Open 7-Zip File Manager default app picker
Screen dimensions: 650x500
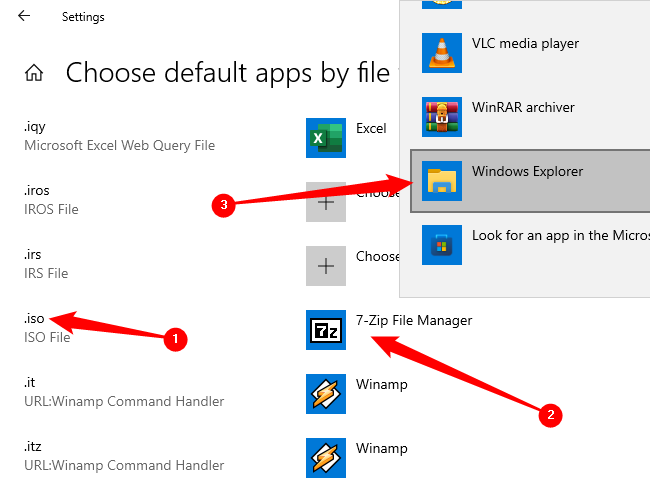[413, 321]
